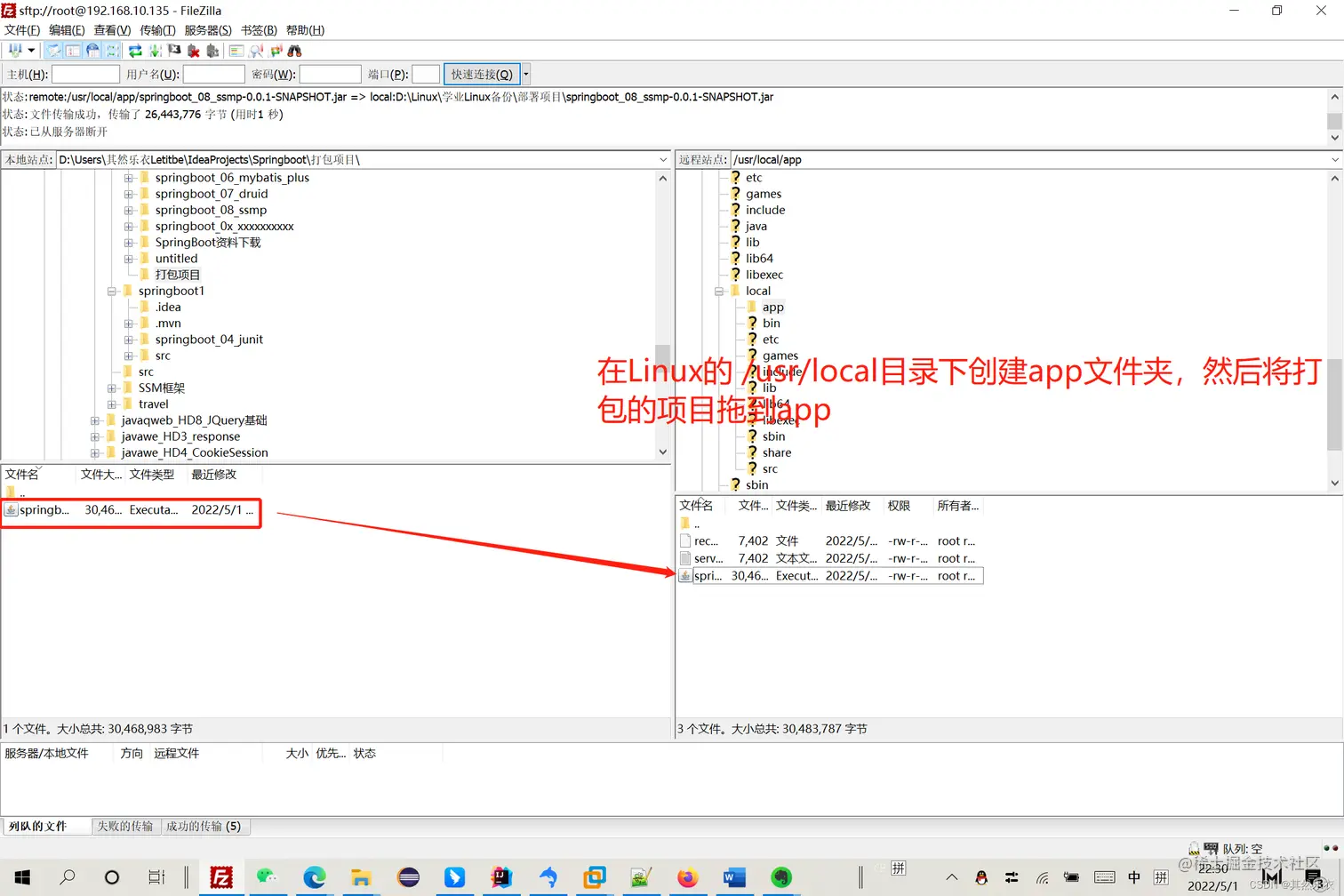1344x896 pixels.
Task: Click the refresh file lists toolbar icon
Action: pyautogui.click(x=135, y=51)
